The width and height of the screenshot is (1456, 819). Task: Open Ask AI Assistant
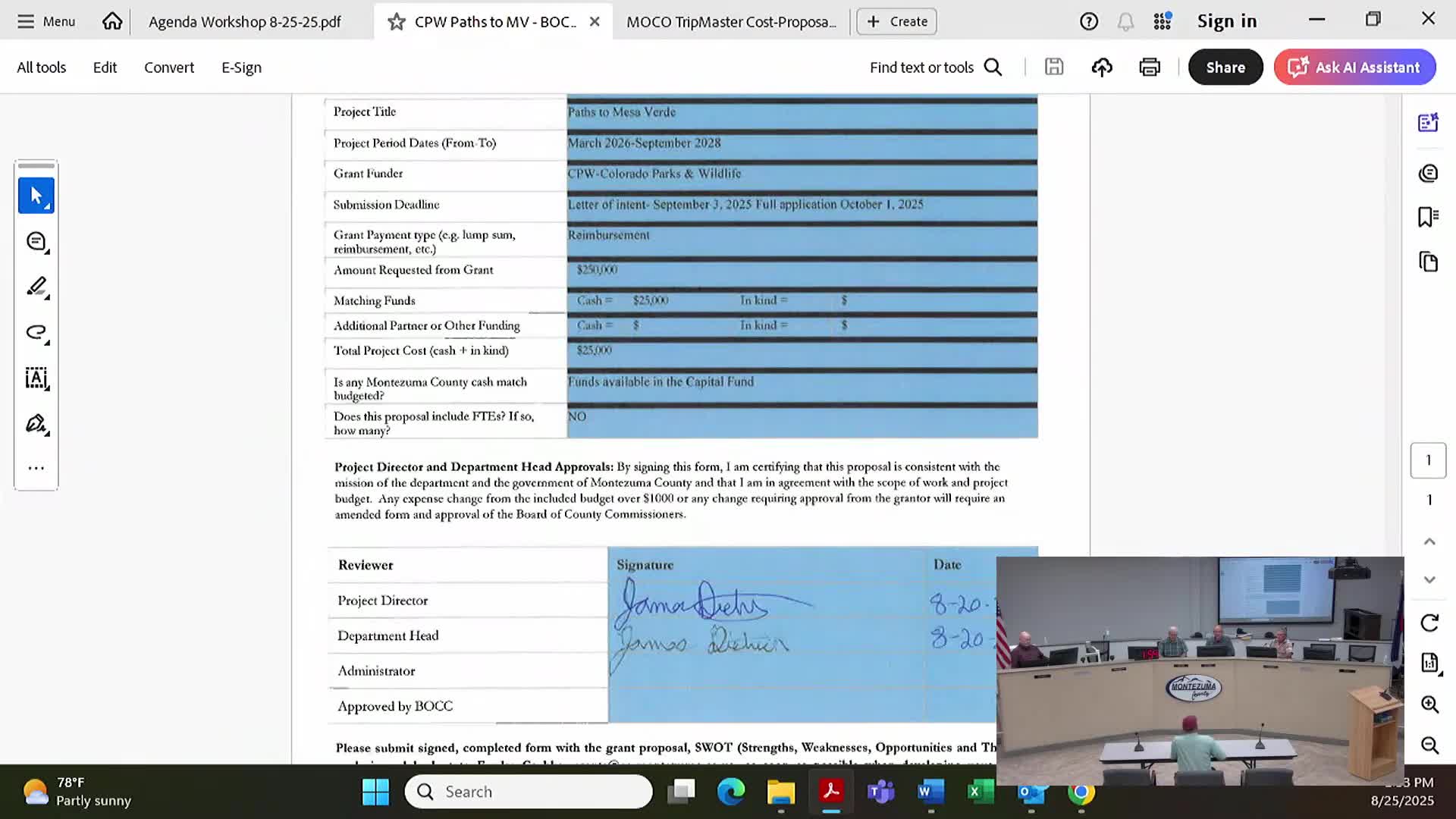pyautogui.click(x=1354, y=67)
